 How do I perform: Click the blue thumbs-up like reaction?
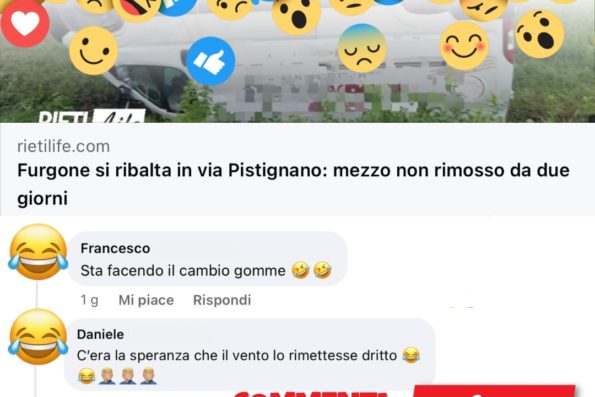coord(211,61)
